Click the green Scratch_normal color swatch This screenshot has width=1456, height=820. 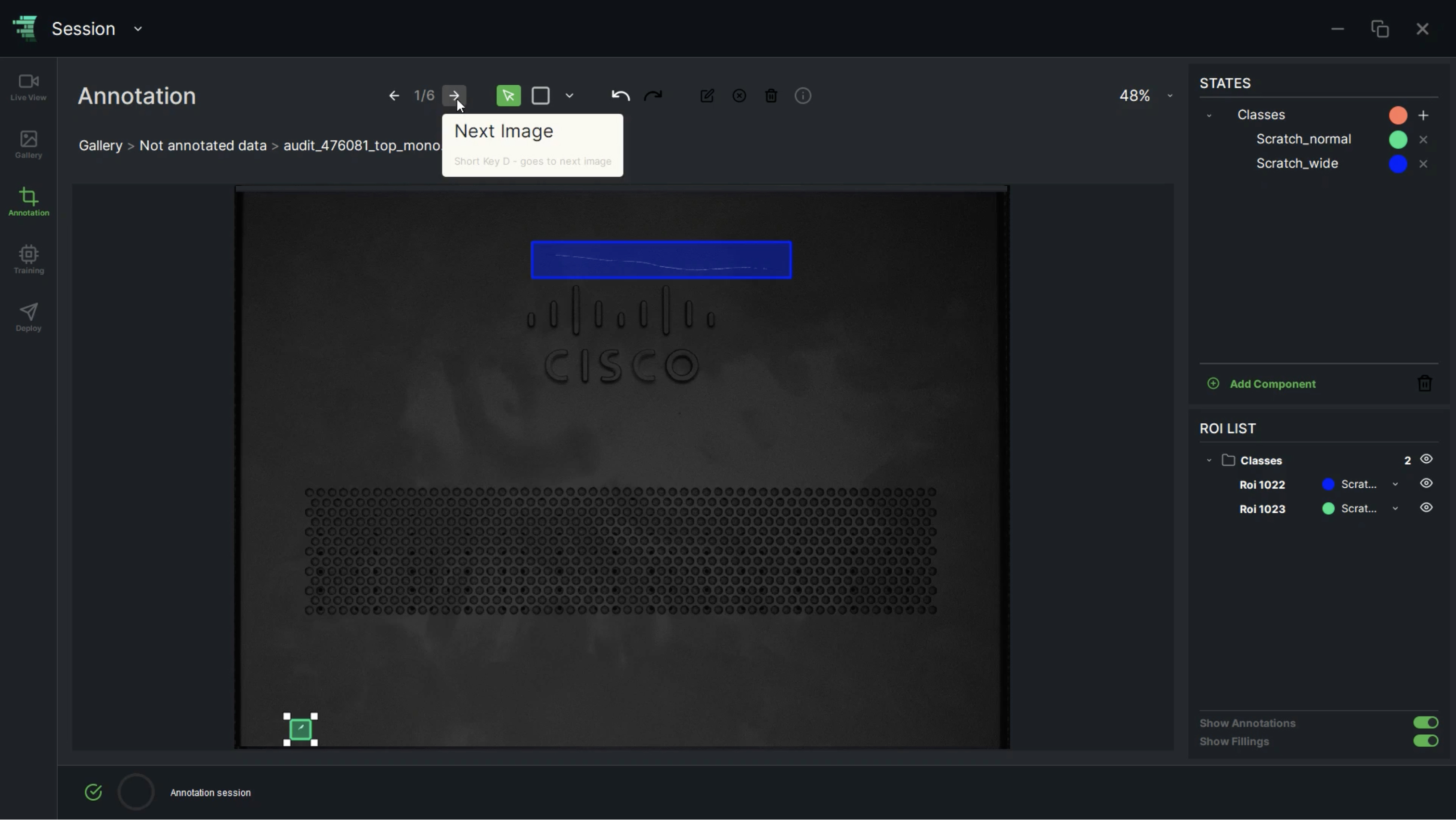(1398, 140)
